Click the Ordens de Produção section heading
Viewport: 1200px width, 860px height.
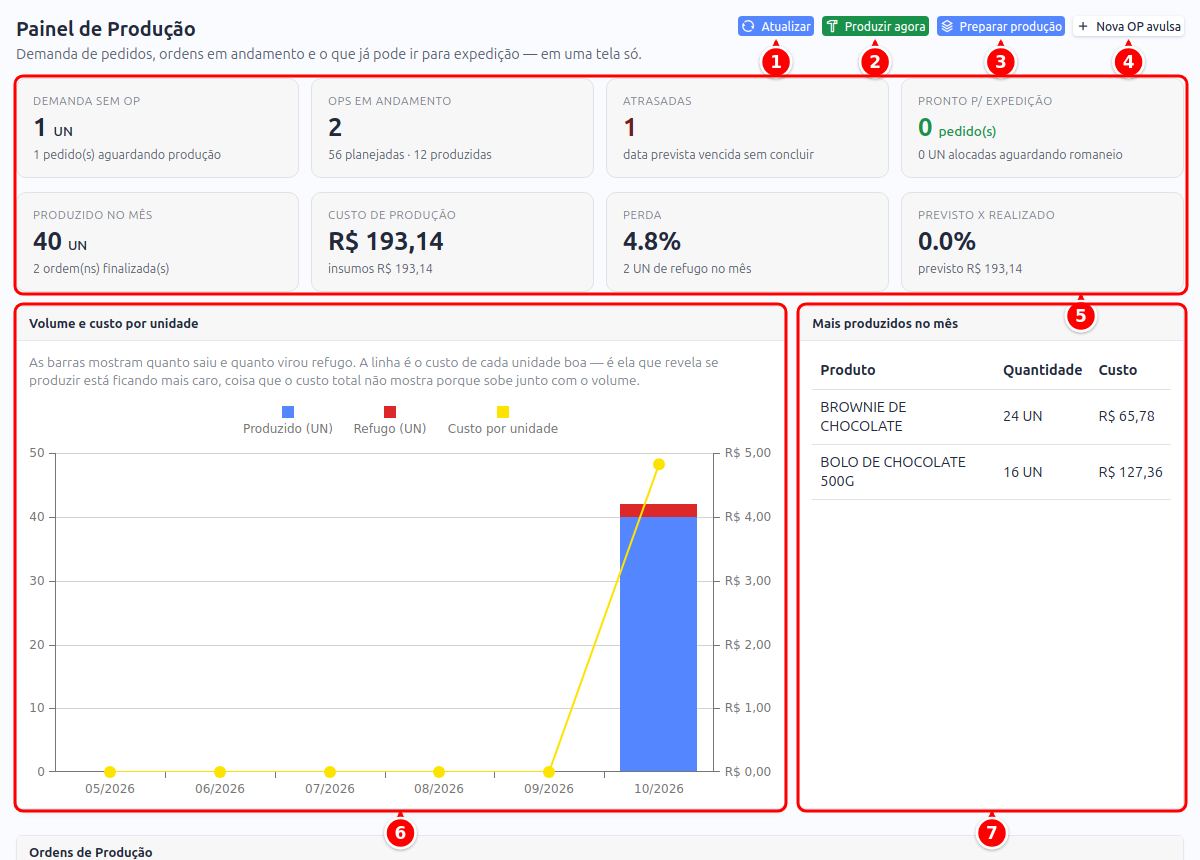click(x=91, y=852)
